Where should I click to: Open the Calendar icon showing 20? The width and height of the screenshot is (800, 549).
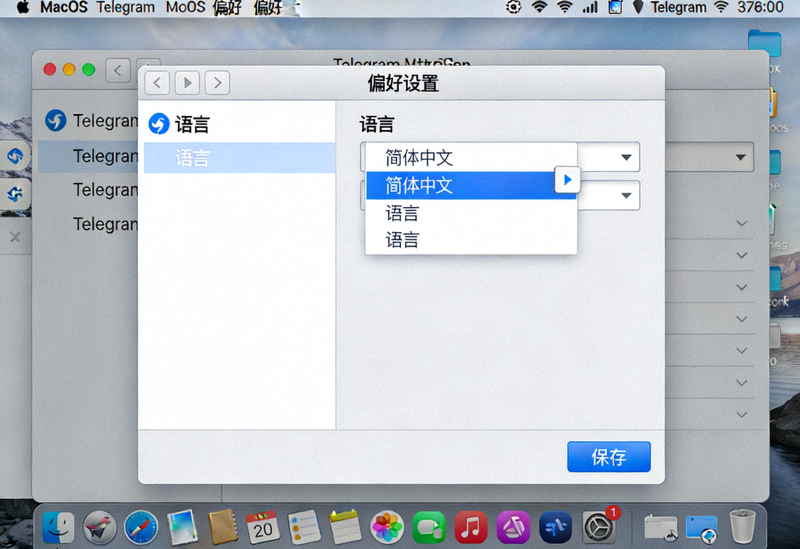coord(262,527)
